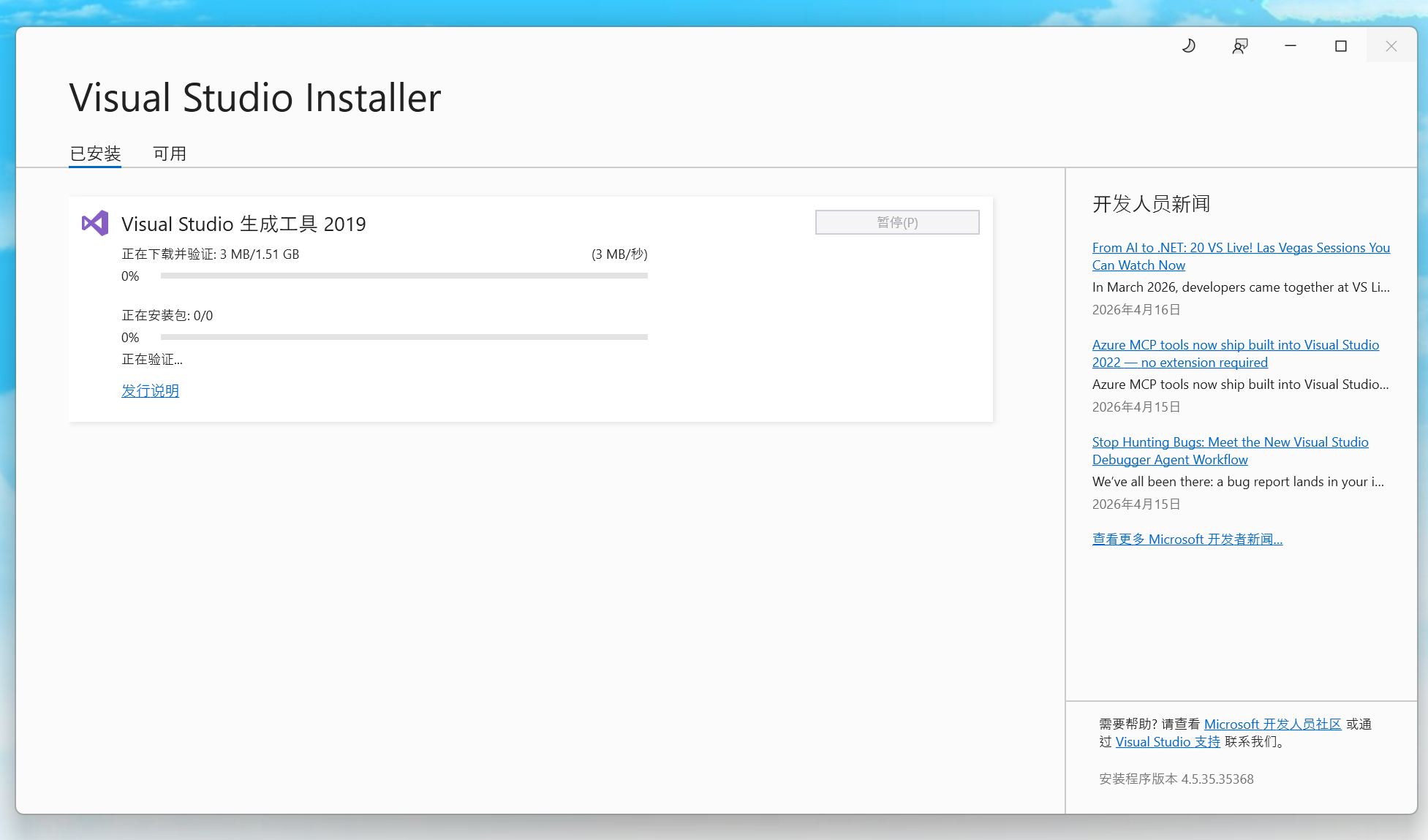Minimize the Visual Studio Installer window
This screenshot has width=1428, height=840.
click(x=1291, y=46)
